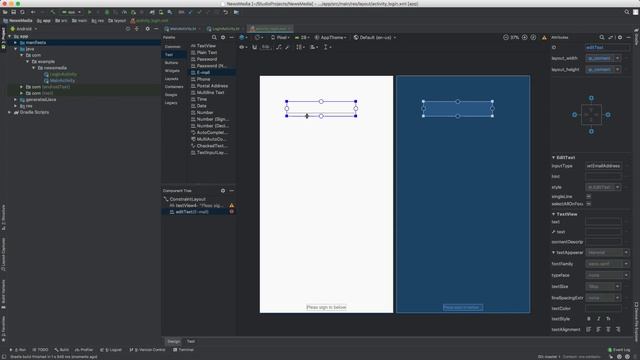Screen dimensions: 640x360
Task: Expand the manifests folder
Action: 16,42
